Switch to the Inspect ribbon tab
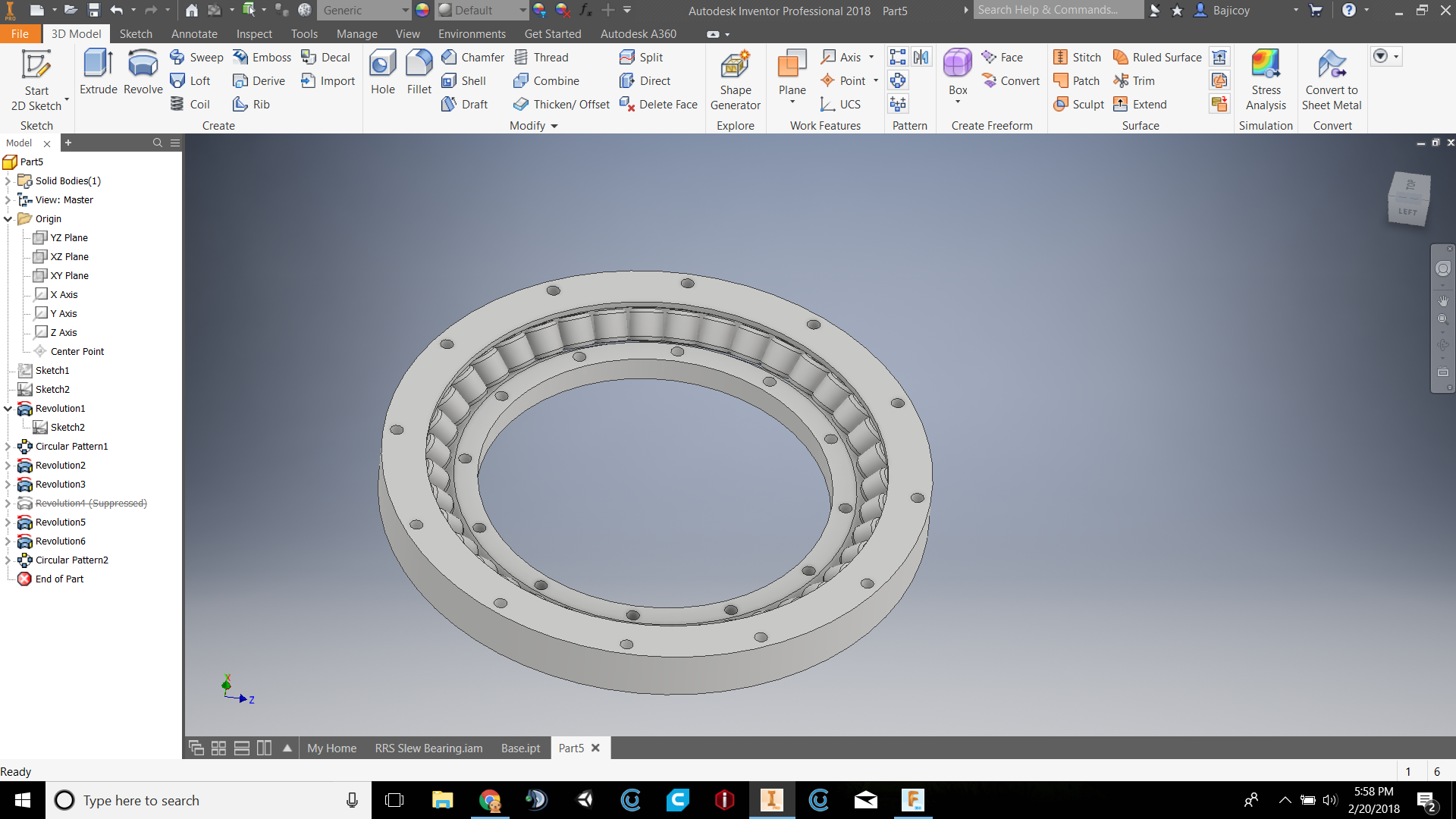This screenshot has height=819, width=1456. (253, 33)
